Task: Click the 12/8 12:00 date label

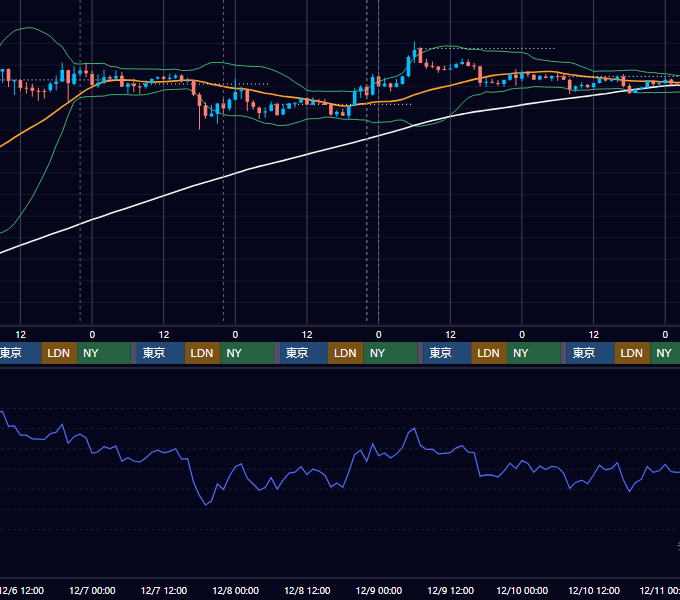Action: point(307,590)
